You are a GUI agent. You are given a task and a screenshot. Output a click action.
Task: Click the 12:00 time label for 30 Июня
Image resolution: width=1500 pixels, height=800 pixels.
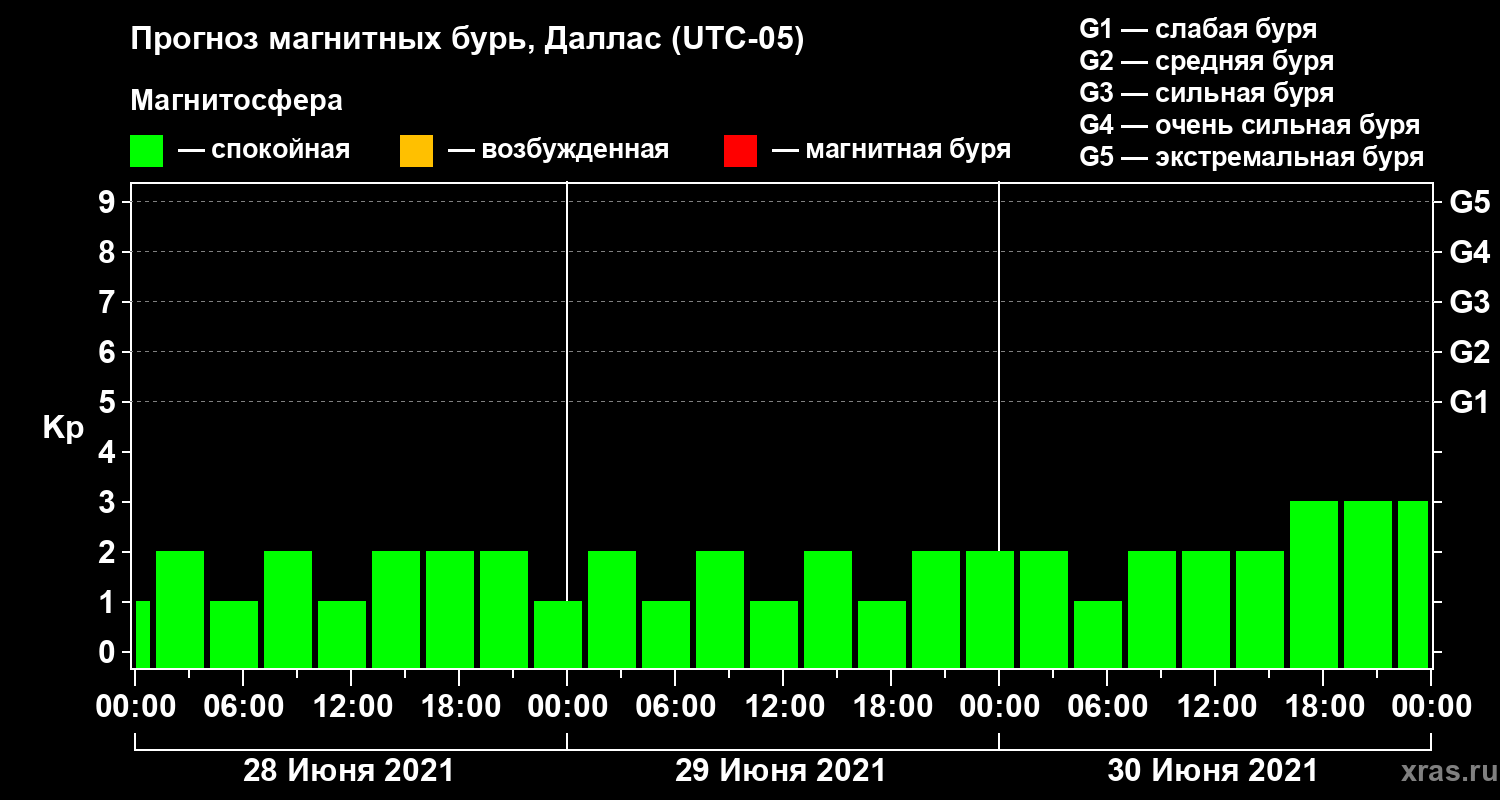(x=1215, y=706)
